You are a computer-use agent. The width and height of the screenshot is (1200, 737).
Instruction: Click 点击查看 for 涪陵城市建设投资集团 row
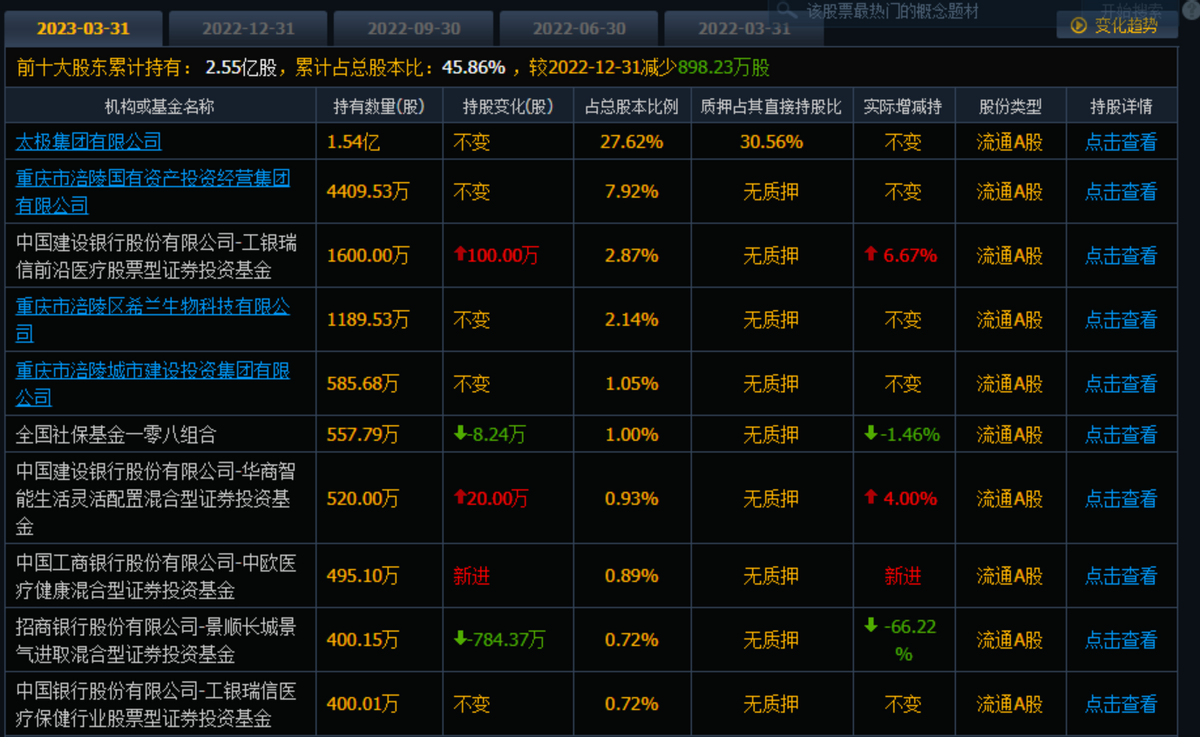[1121, 384]
